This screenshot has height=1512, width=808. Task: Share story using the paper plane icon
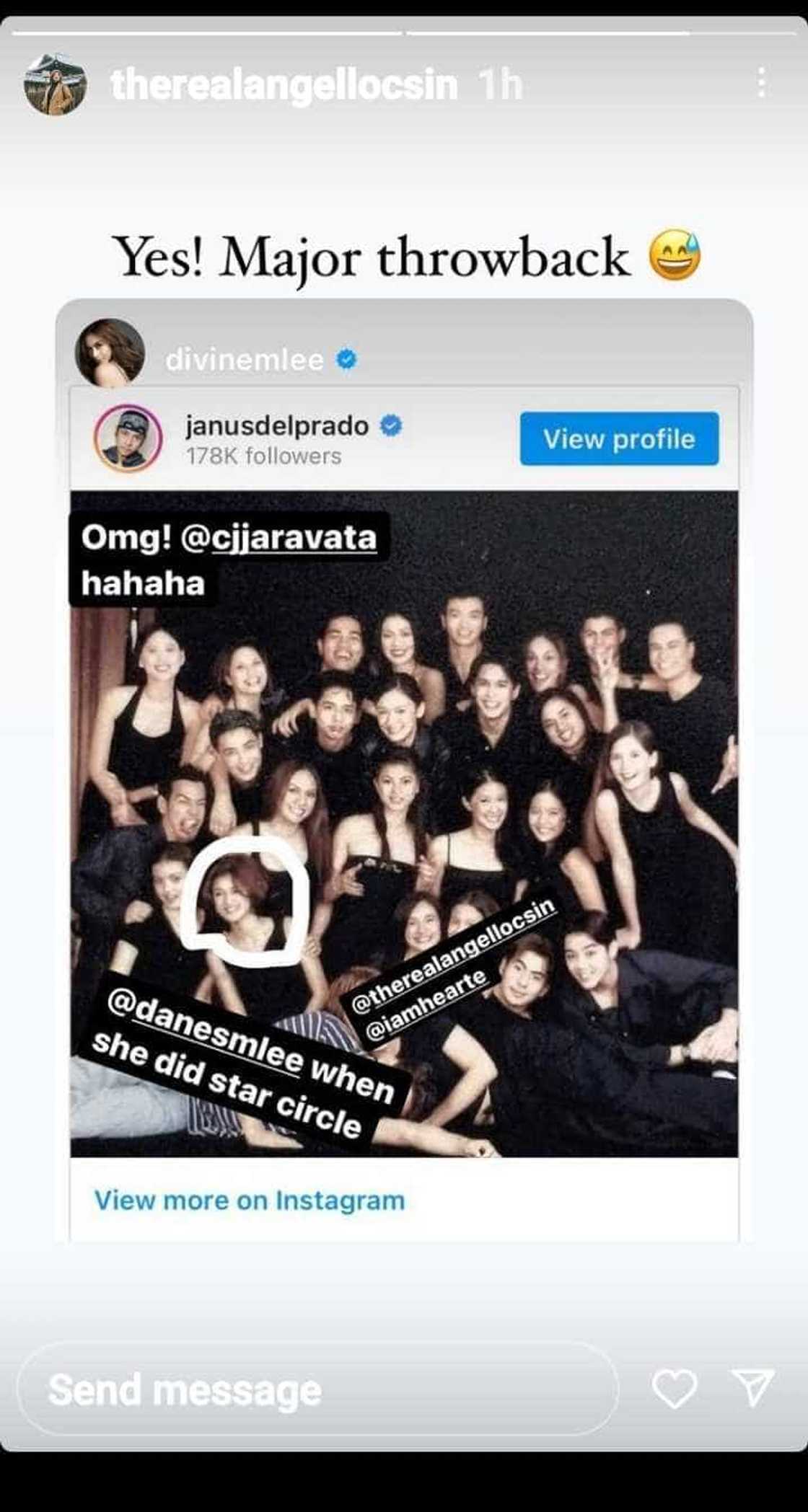[x=752, y=1387]
